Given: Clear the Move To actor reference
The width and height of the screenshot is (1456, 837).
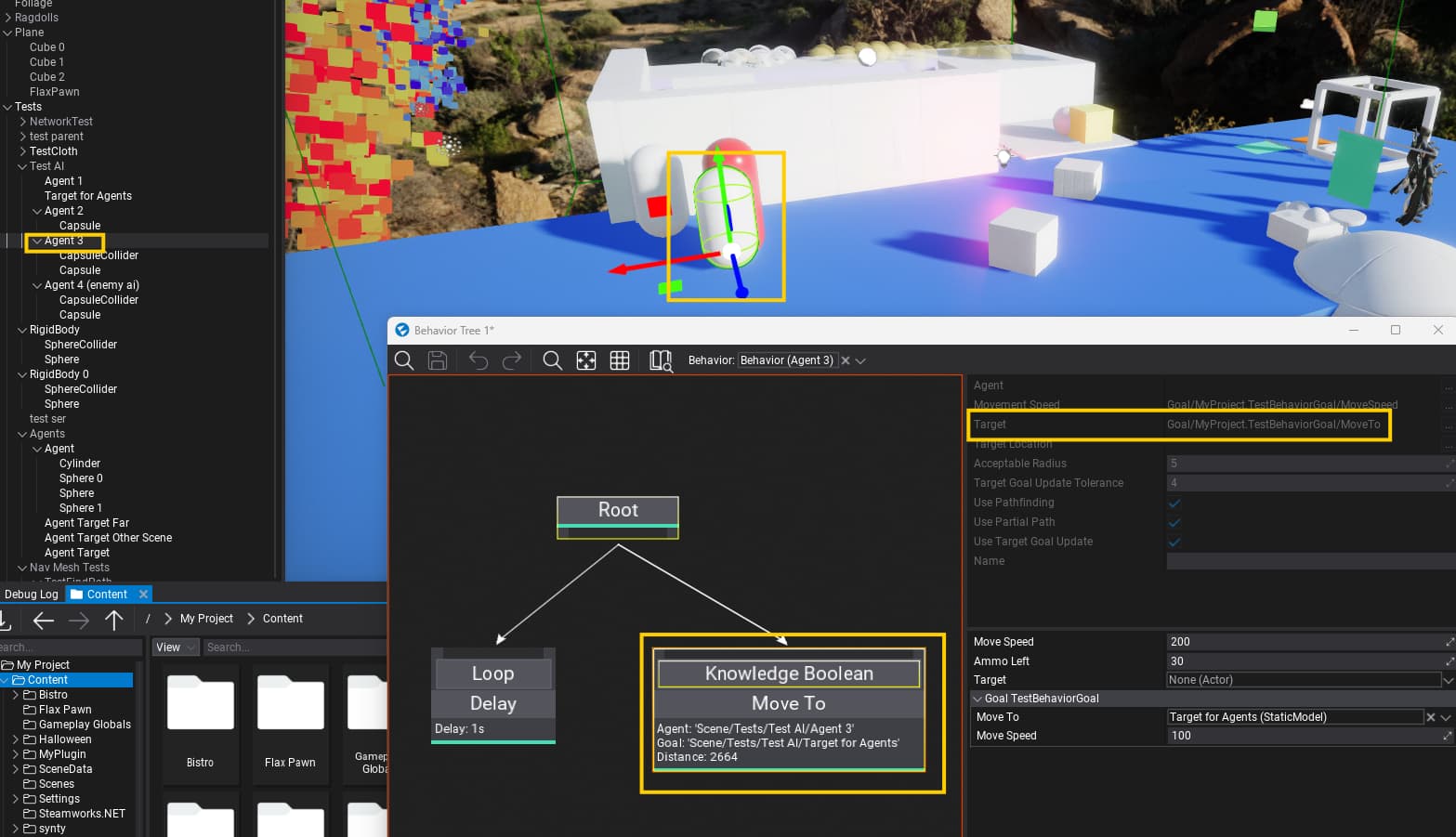Looking at the screenshot, I should tap(1431, 717).
